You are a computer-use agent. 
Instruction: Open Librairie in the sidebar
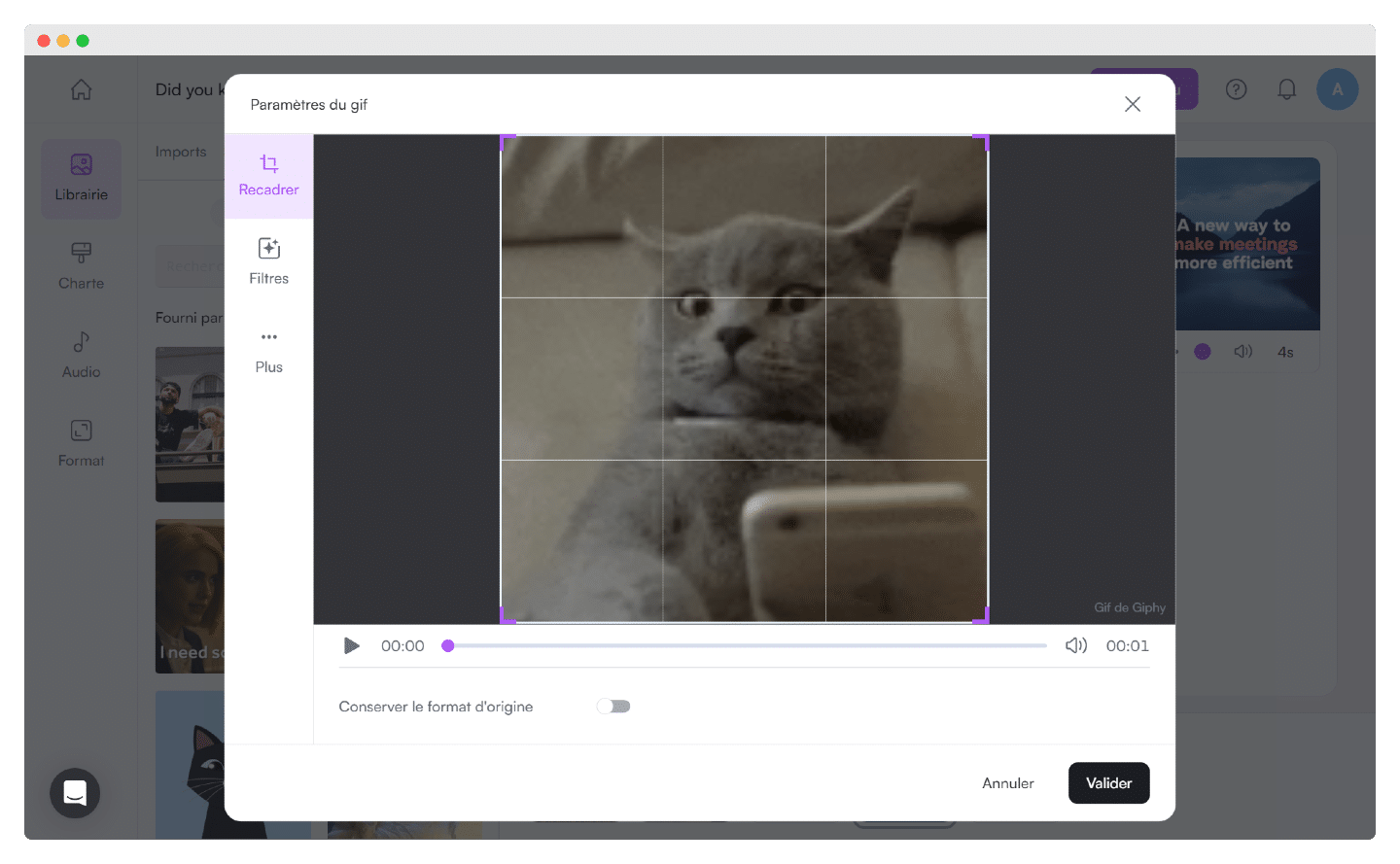point(82,179)
